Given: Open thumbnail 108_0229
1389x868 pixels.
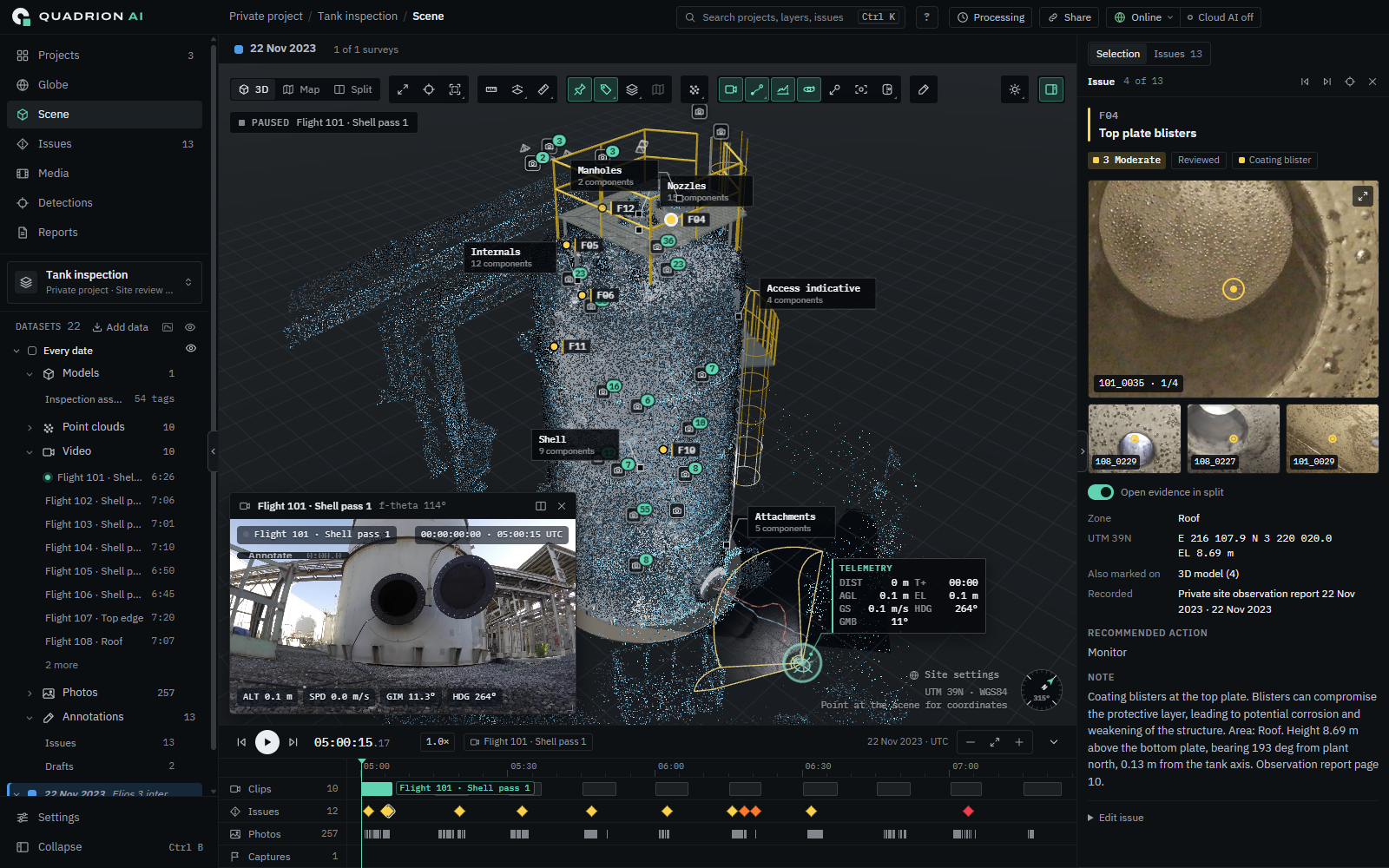Looking at the screenshot, I should (x=1135, y=438).
